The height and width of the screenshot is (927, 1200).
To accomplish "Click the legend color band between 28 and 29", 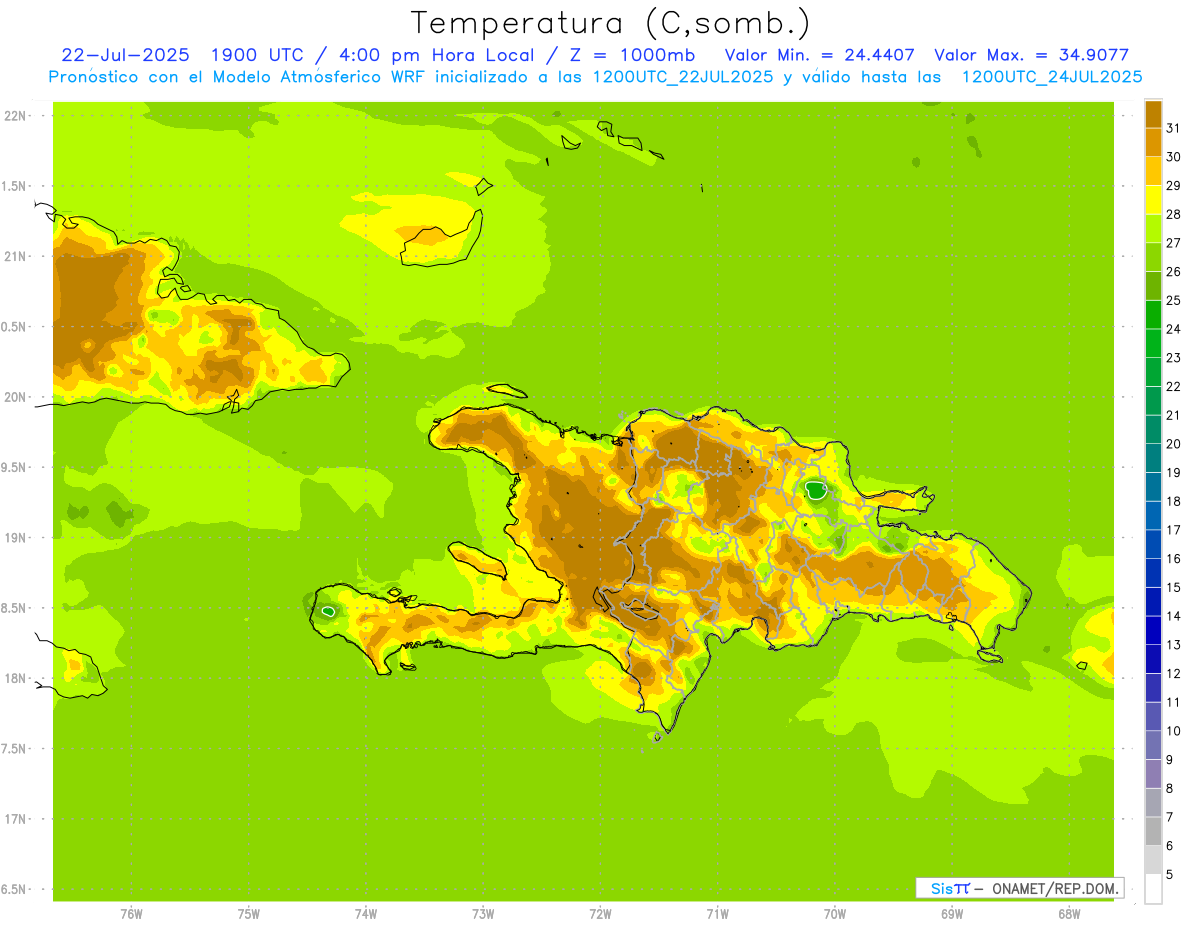I will (1153, 200).
